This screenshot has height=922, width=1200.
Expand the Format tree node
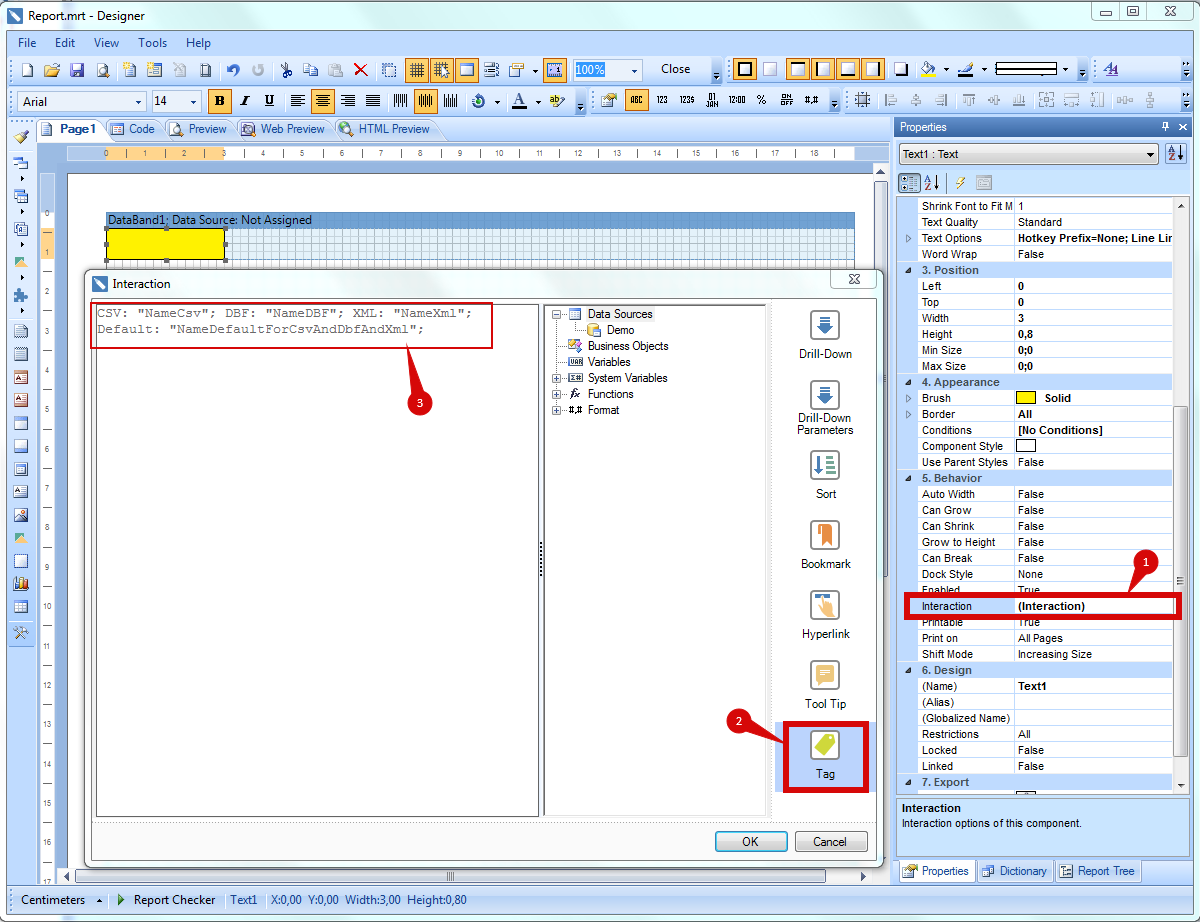(x=557, y=410)
